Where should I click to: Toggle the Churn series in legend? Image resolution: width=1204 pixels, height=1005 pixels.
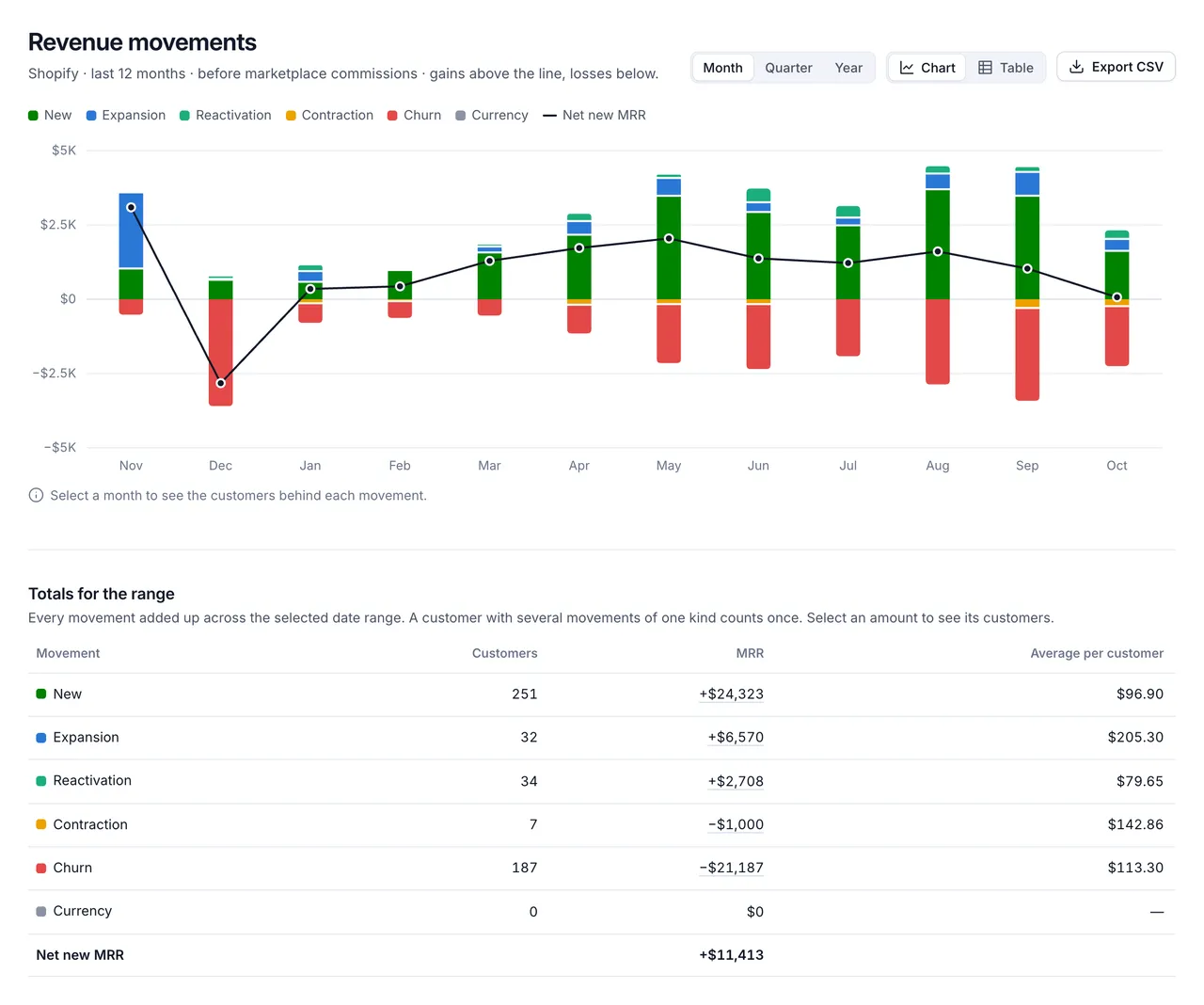click(x=415, y=115)
